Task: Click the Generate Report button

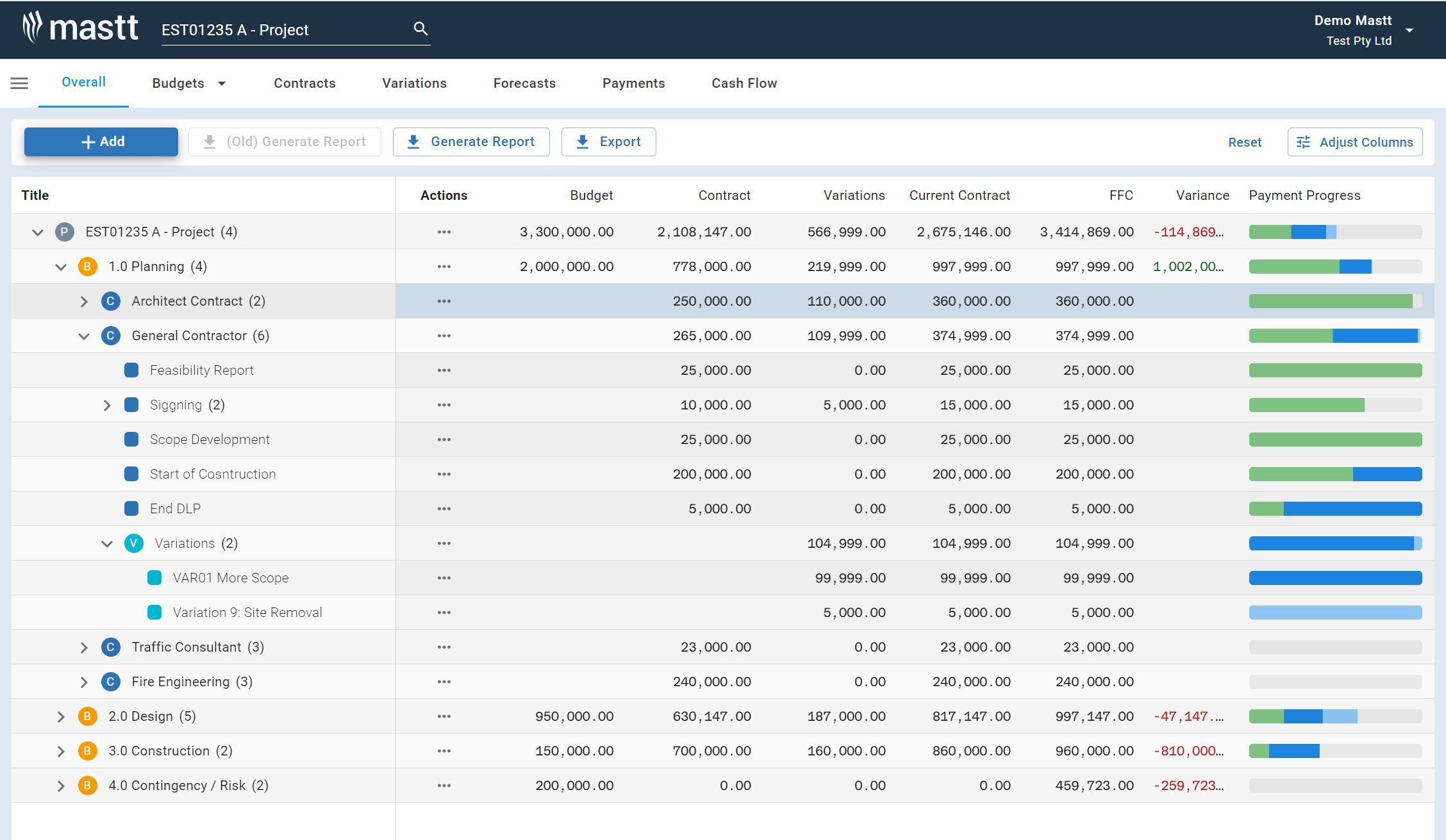Action: pos(471,142)
